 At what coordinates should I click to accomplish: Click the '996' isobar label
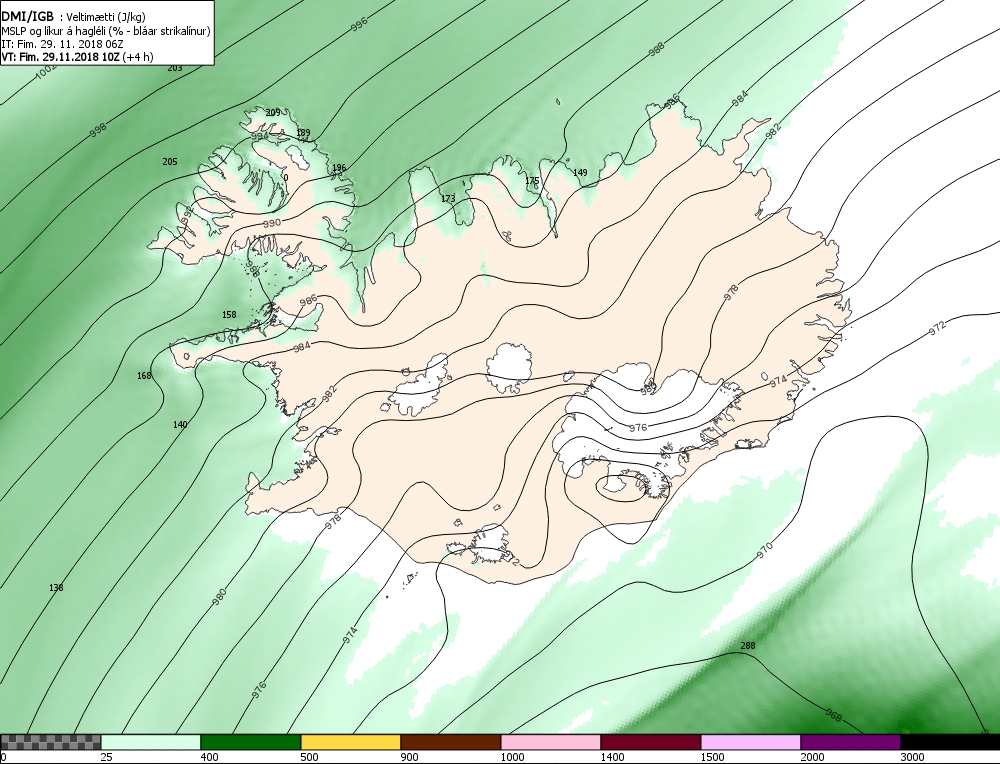point(360,24)
